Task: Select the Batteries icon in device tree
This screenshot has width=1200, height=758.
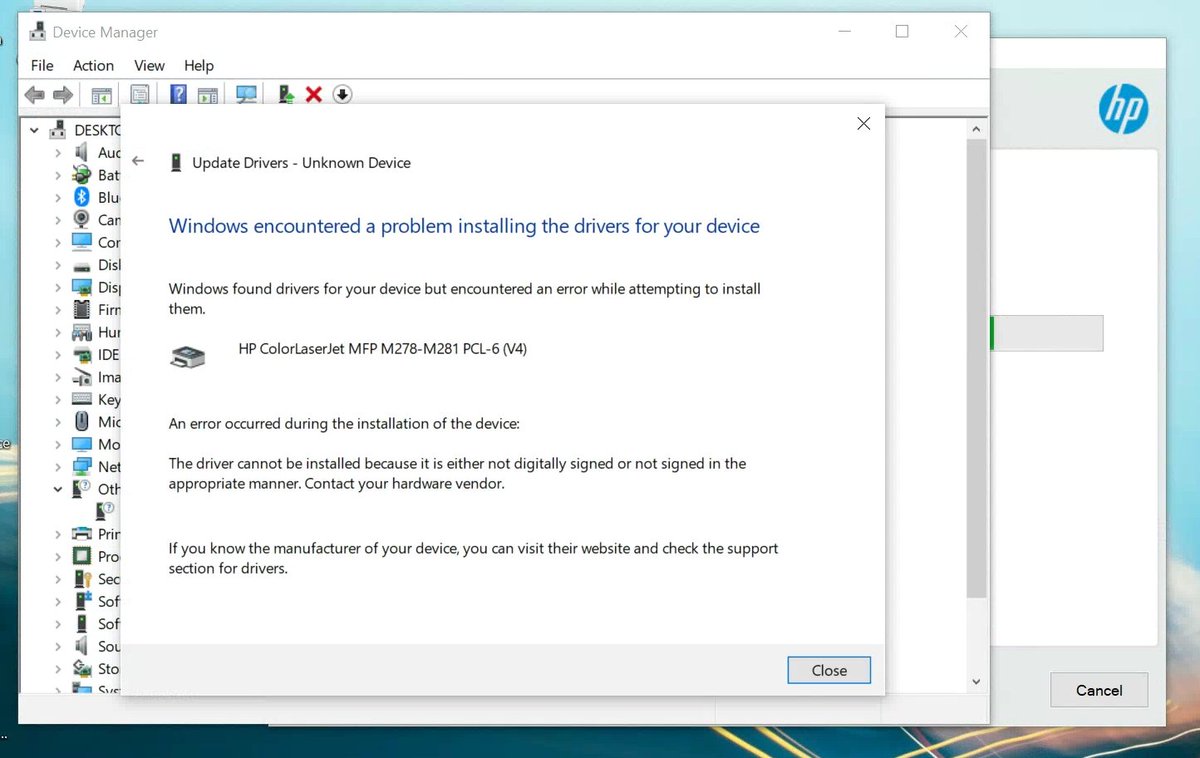Action: [82, 175]
